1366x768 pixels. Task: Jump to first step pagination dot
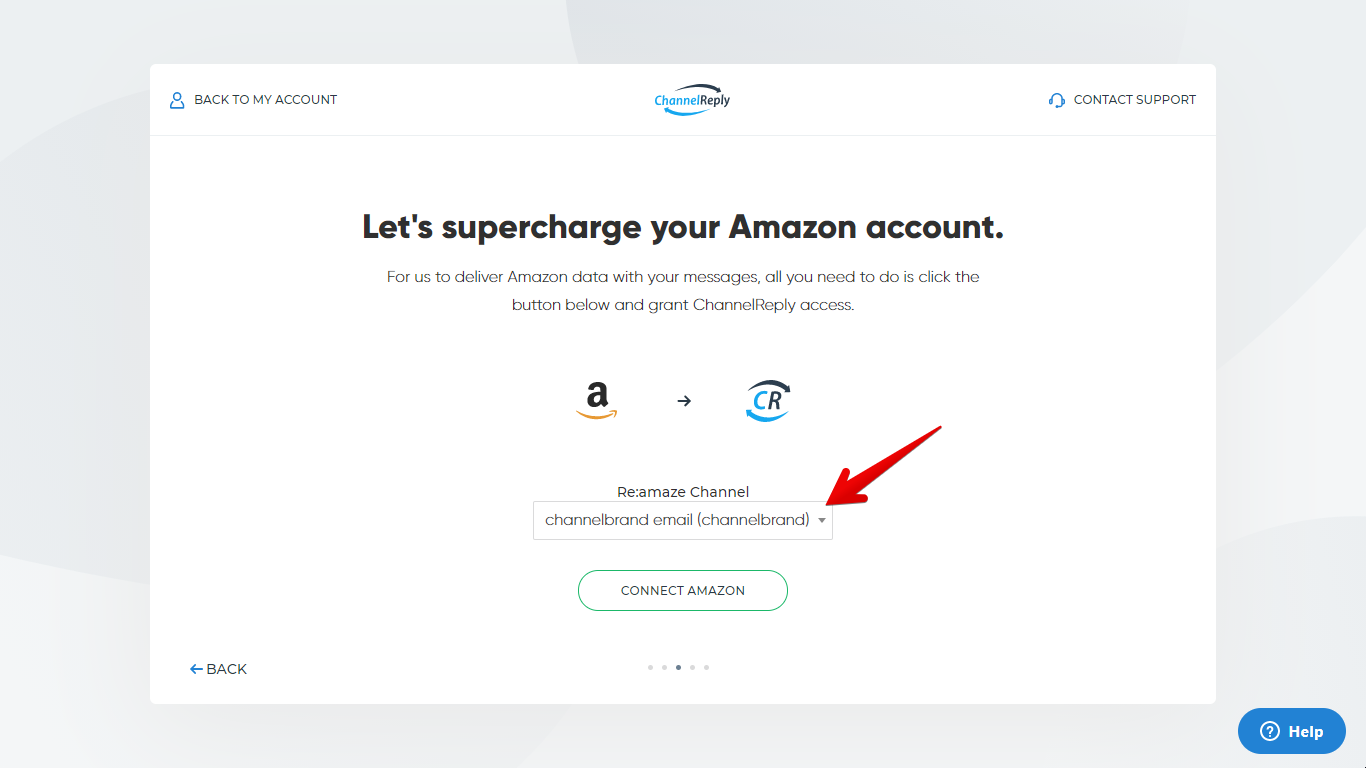(650, 667)
